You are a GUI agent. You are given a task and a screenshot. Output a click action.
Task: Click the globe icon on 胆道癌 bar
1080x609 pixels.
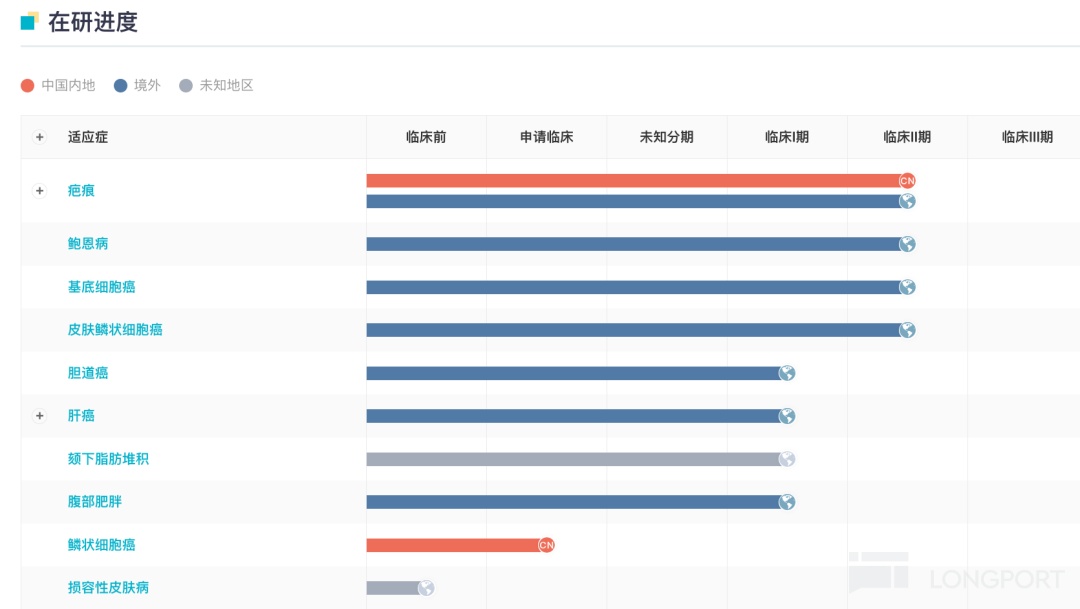tap(787, 373)
